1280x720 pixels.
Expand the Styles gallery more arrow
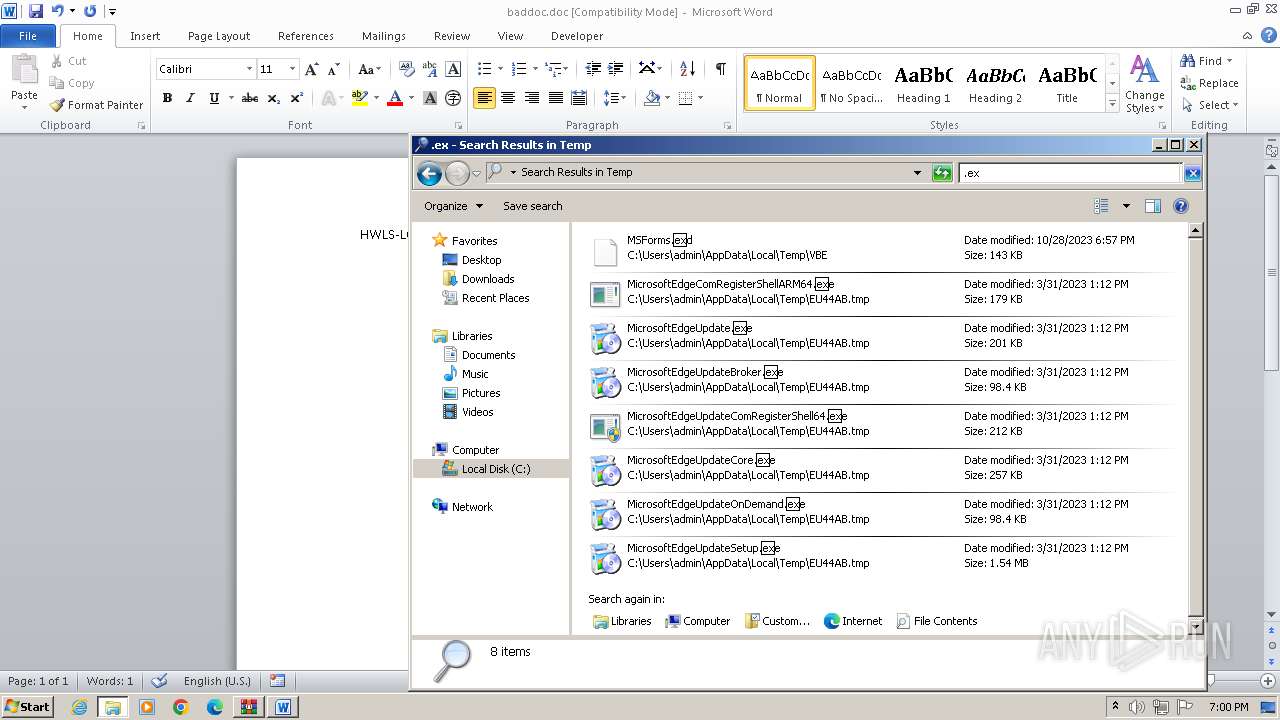pyautogui.click(x=1112, y=104)
